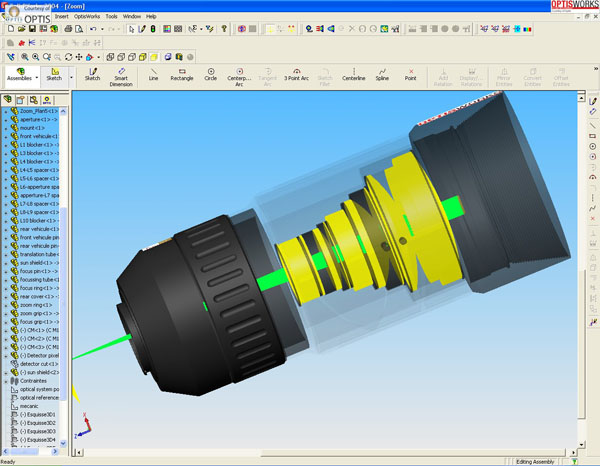Click the OptisWorks light source icon
Image resolution: width=600 pixels, height=466 pixels.
(309, 29)
